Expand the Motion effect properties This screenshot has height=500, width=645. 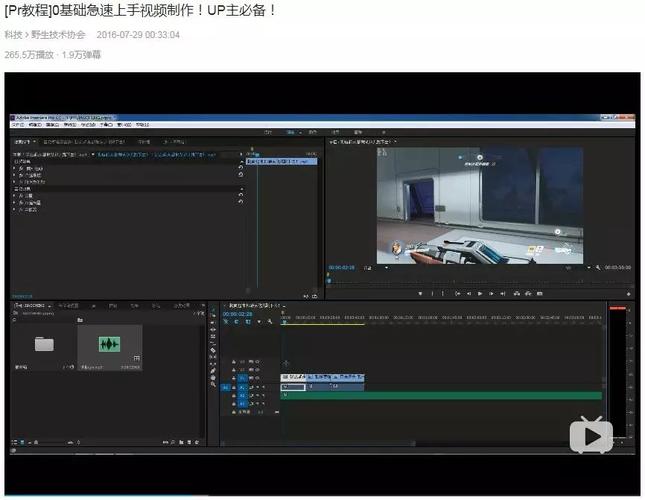click(x=14, y=168)
